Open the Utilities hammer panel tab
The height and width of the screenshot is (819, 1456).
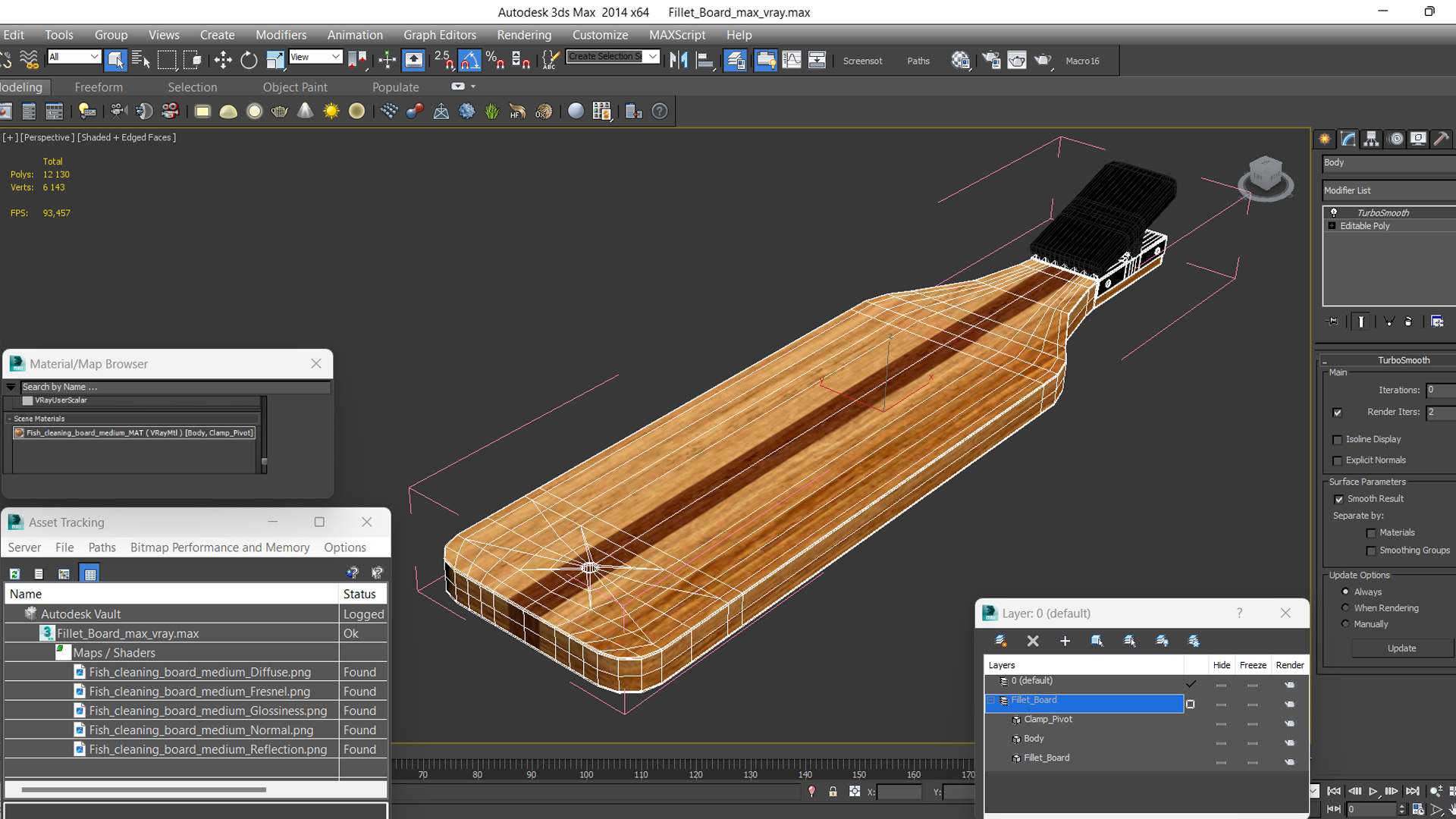[x=1442, y=139]
